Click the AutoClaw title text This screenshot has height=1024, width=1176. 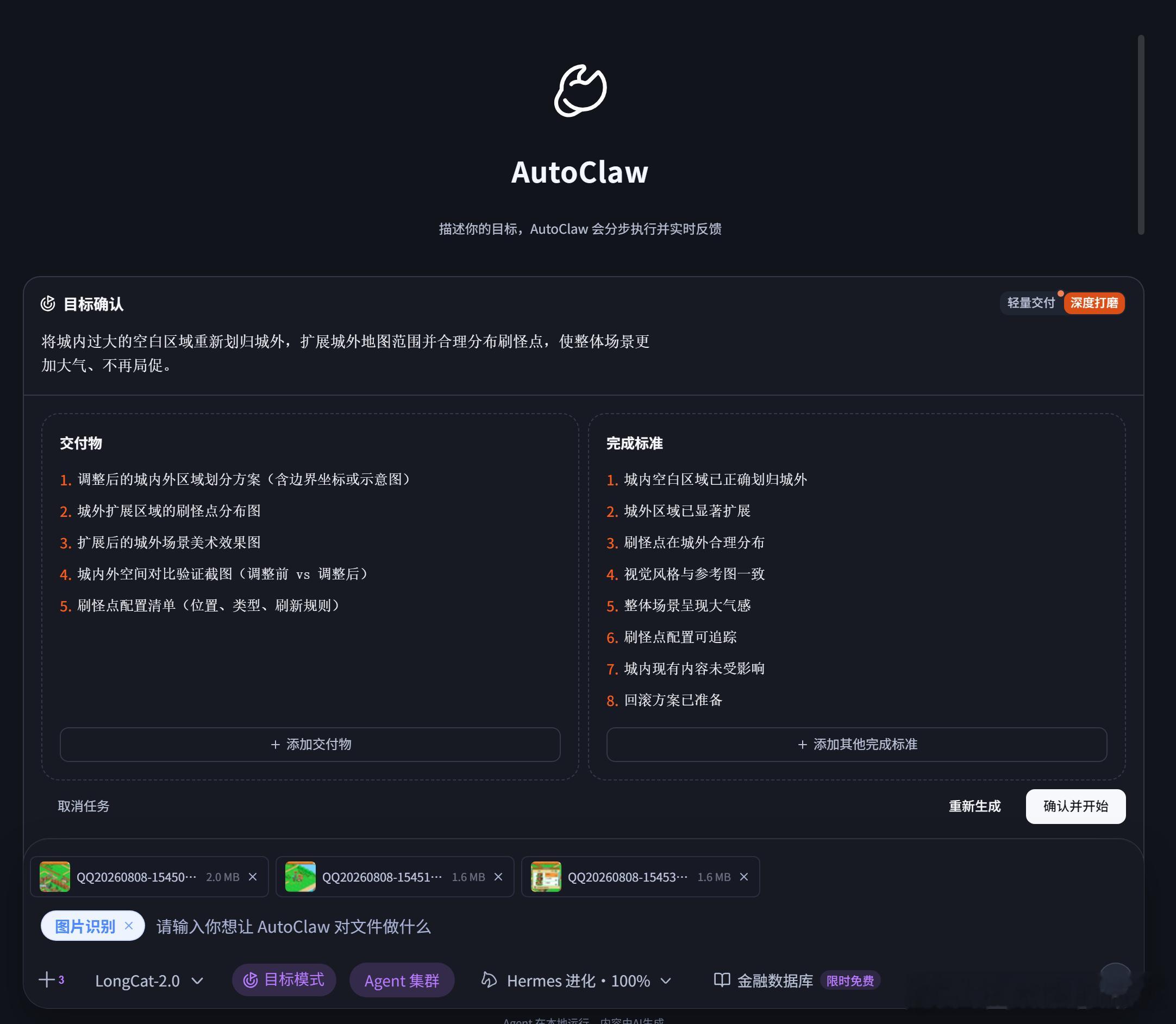[x=580, y=172]
